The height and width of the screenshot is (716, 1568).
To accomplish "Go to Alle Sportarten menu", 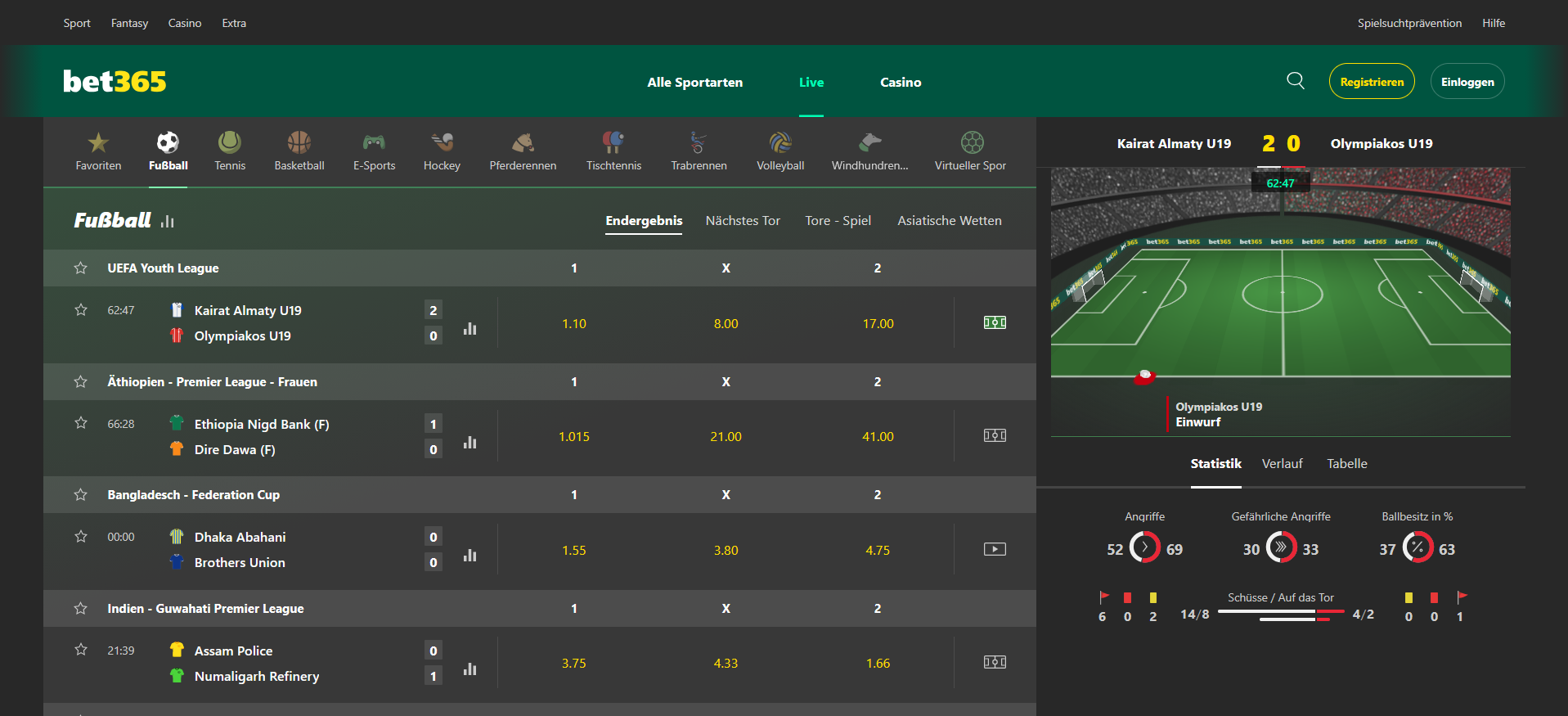I will [x=695, y=82].
